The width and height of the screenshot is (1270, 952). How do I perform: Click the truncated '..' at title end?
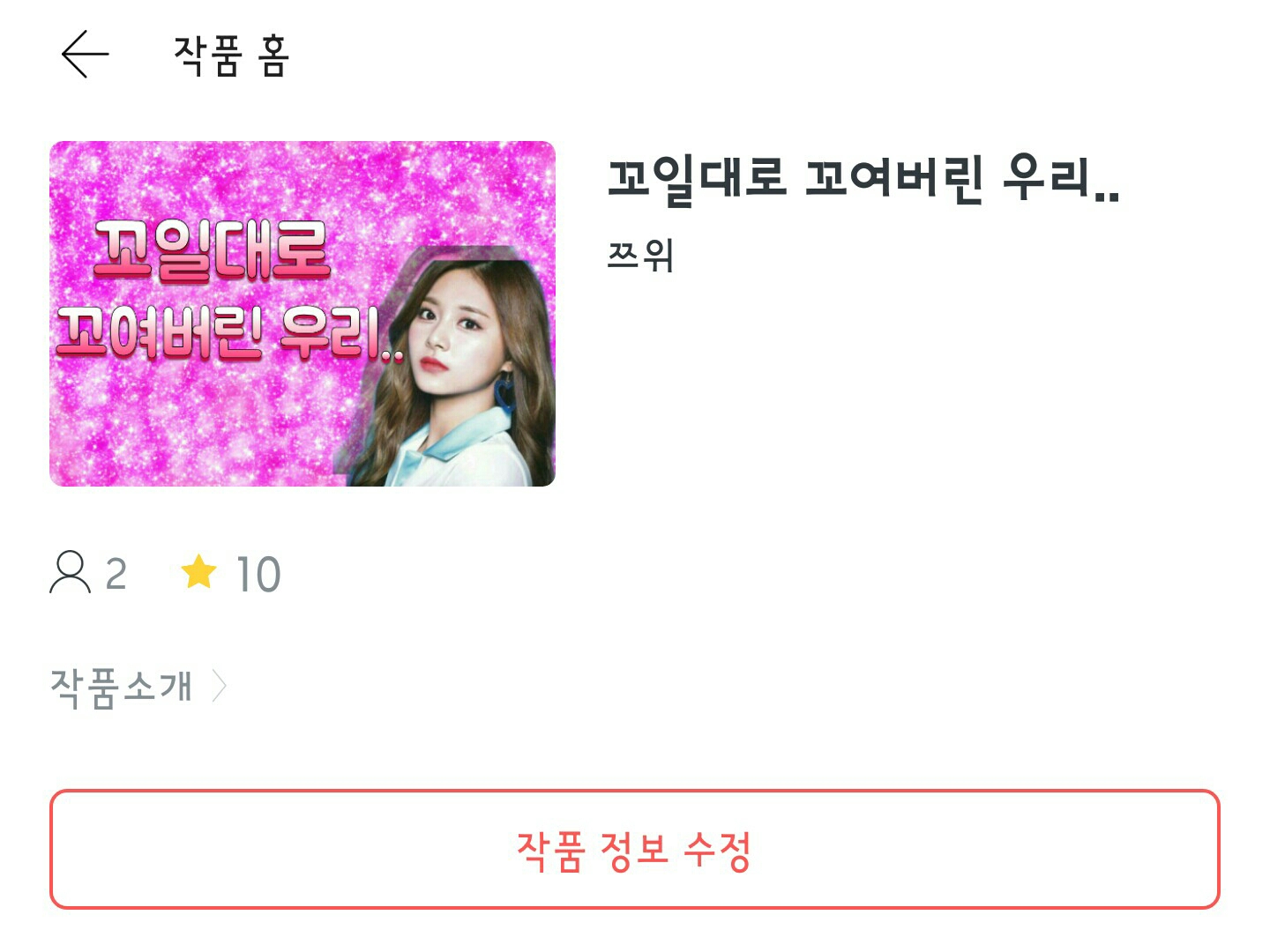[1106, 196]
